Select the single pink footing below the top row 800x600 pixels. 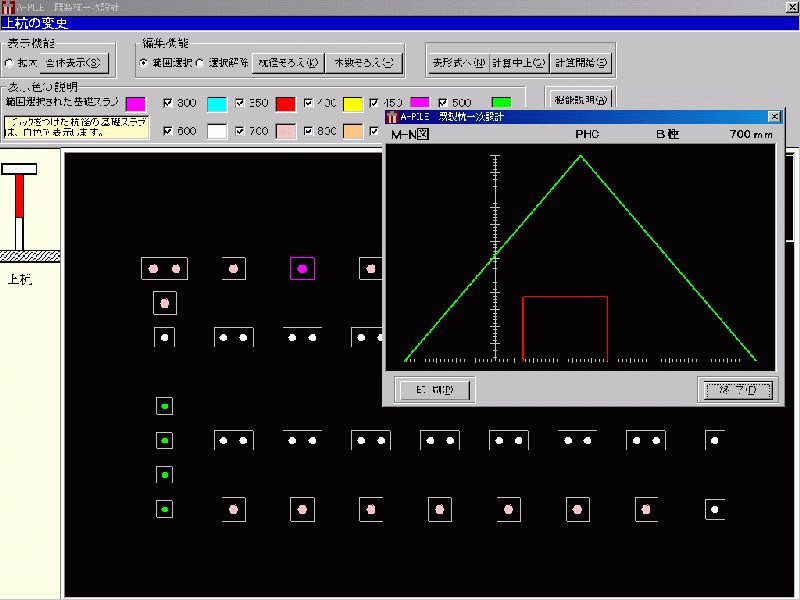coord(165,303)
